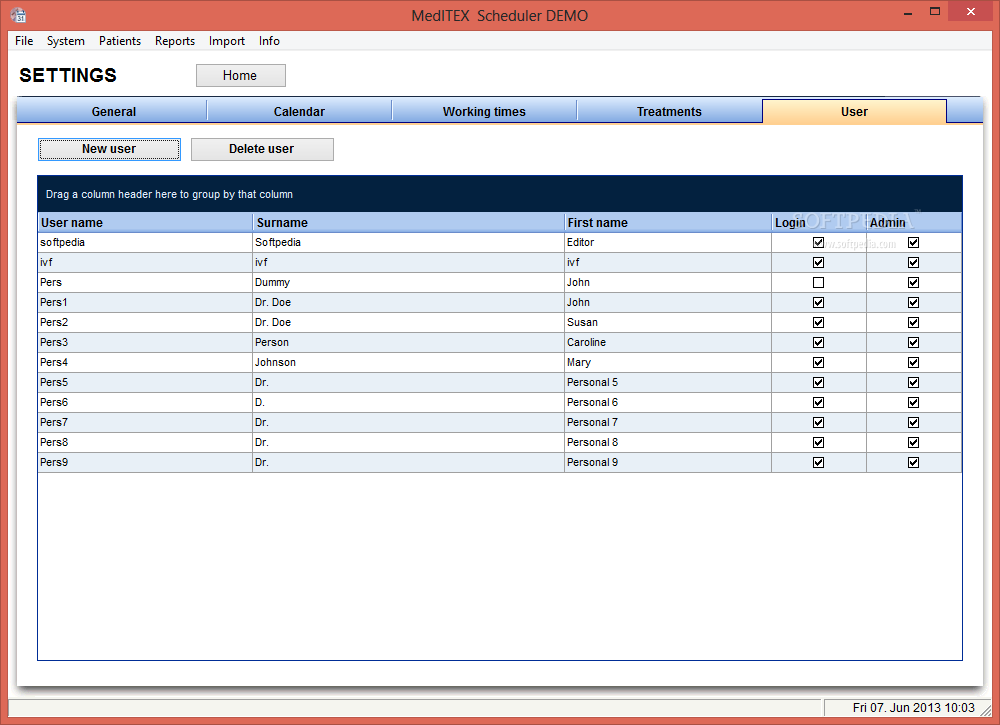1000x725 pixels.
Task: Create a new user
Action: 109,149
